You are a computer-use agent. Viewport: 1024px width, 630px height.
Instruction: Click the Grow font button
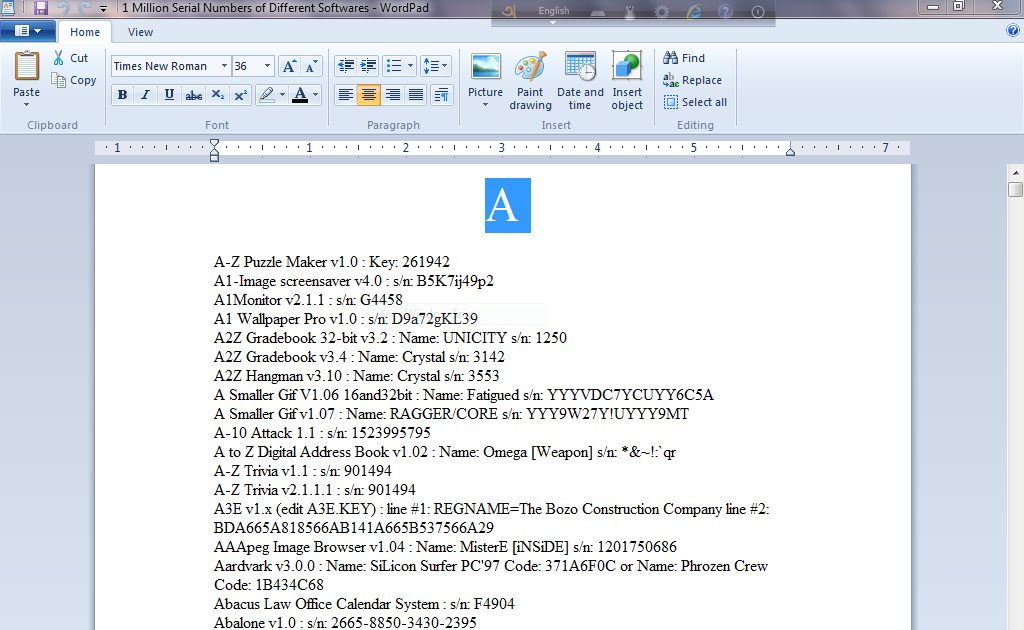click(x=289, y=66)
